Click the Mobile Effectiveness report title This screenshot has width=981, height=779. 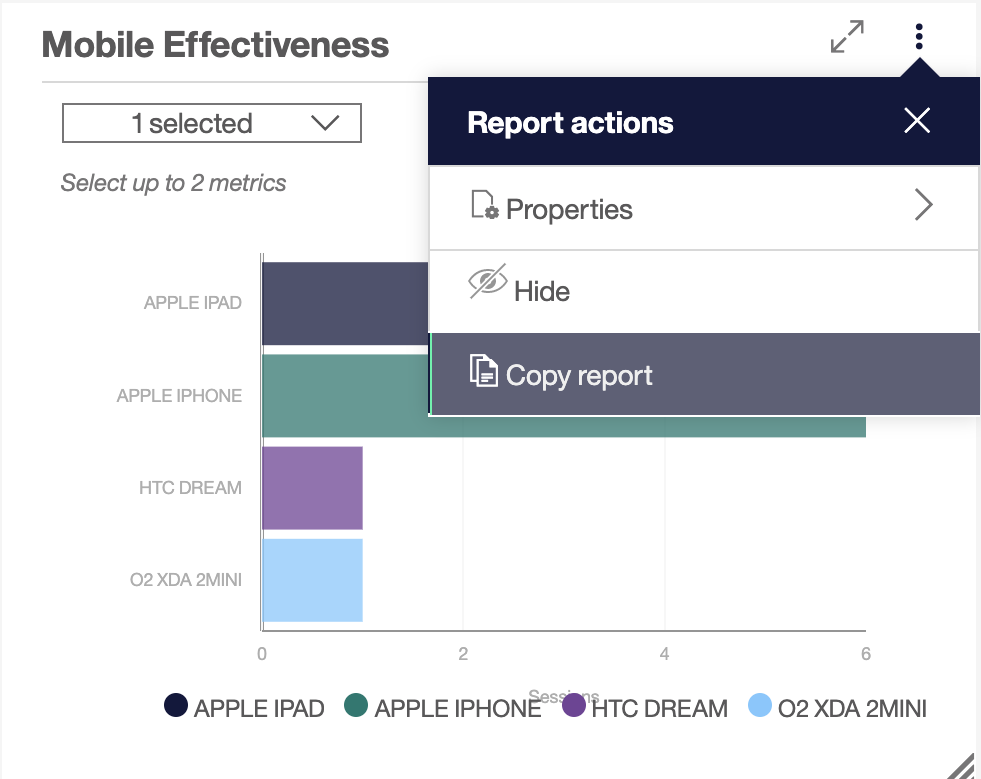click(x=215, y=45)
